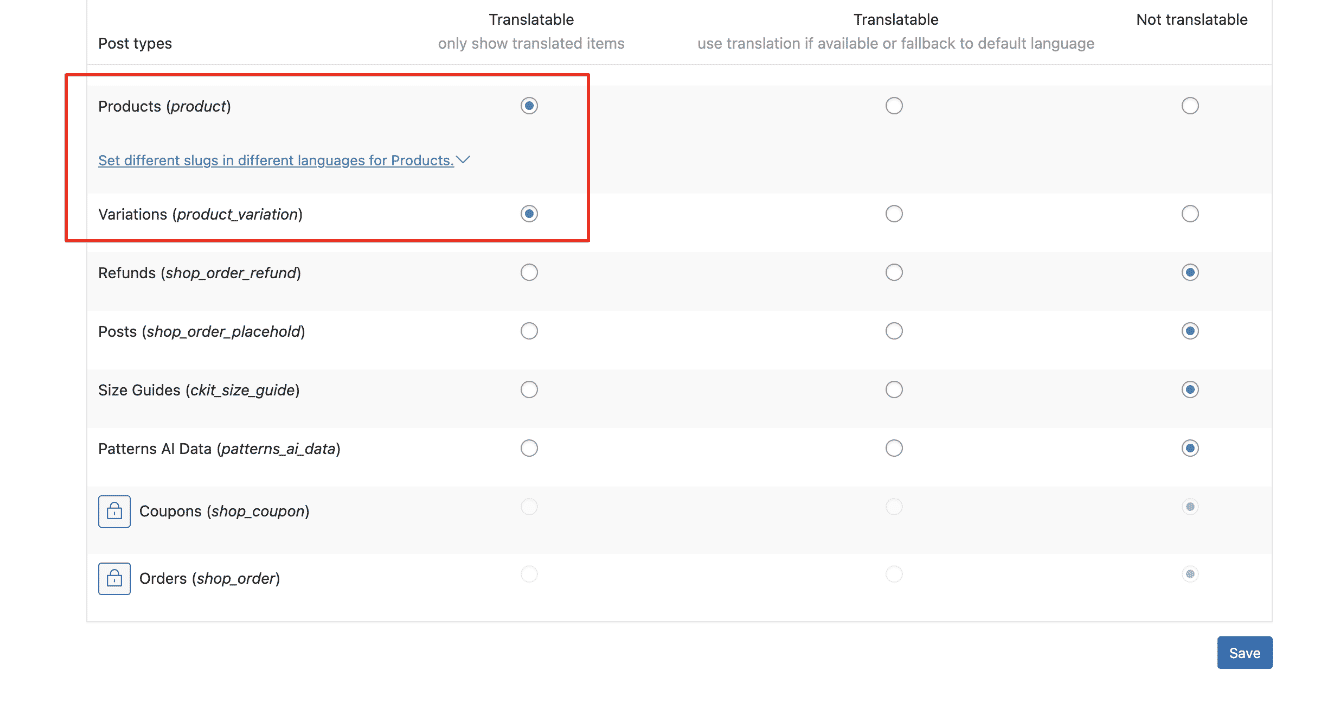
Task: Set Products to Not translatable
Action: pos(1190,106)
